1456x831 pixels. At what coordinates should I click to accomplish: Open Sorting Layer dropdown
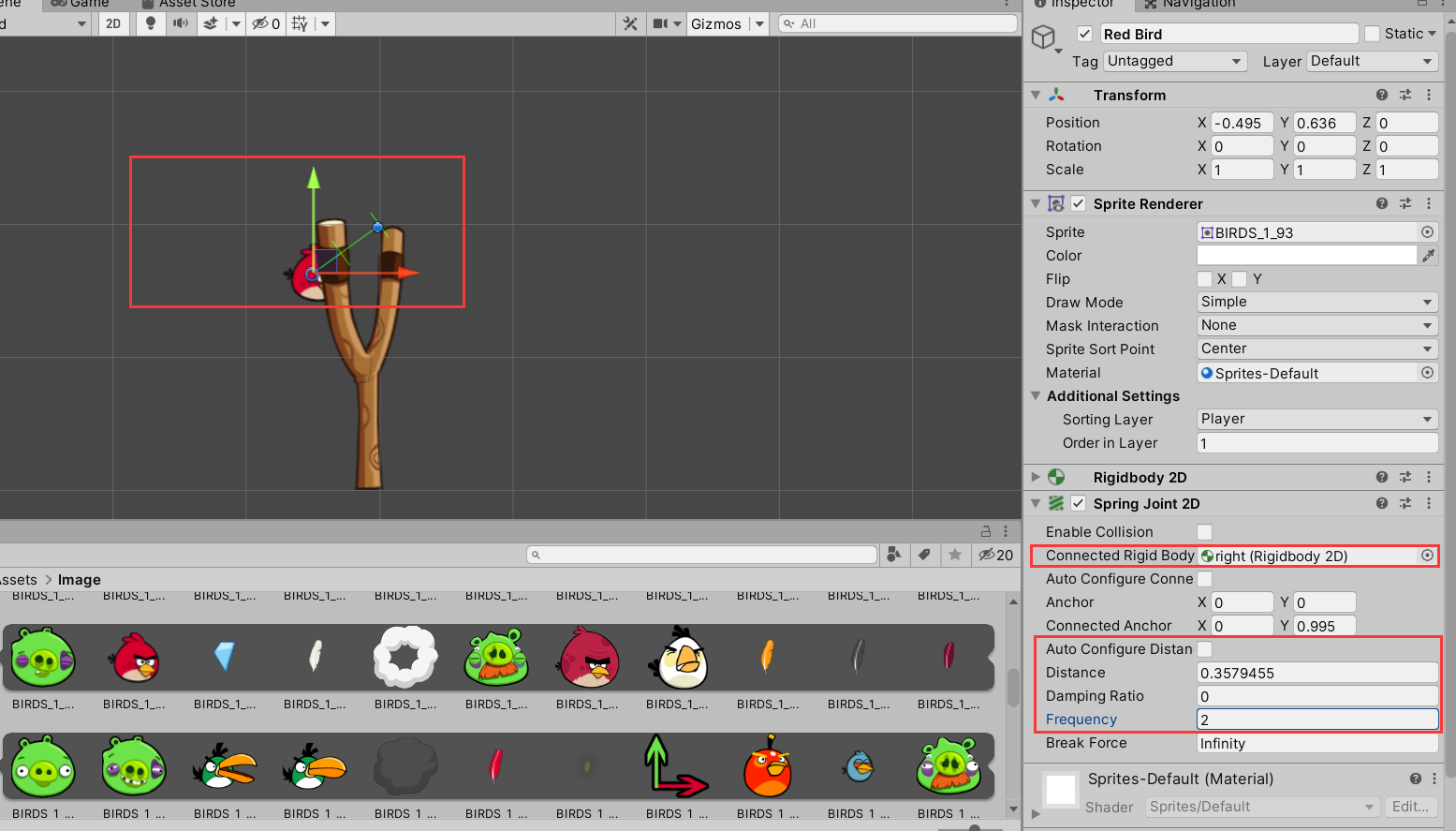1317,419
